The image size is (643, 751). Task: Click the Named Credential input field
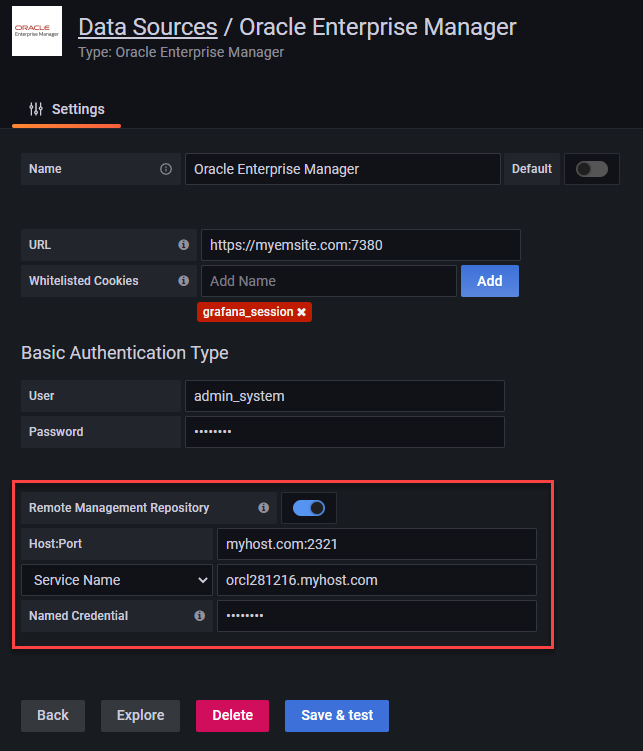[x=377, y=616]
